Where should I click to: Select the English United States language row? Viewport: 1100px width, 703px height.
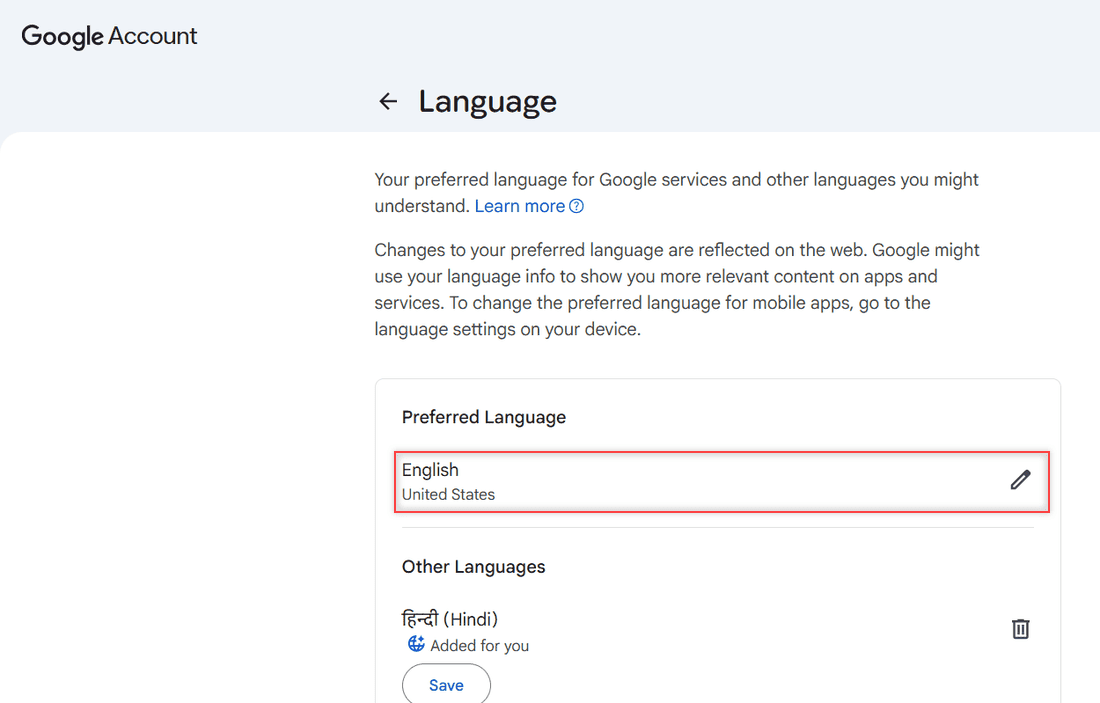[x=722, y=482]
